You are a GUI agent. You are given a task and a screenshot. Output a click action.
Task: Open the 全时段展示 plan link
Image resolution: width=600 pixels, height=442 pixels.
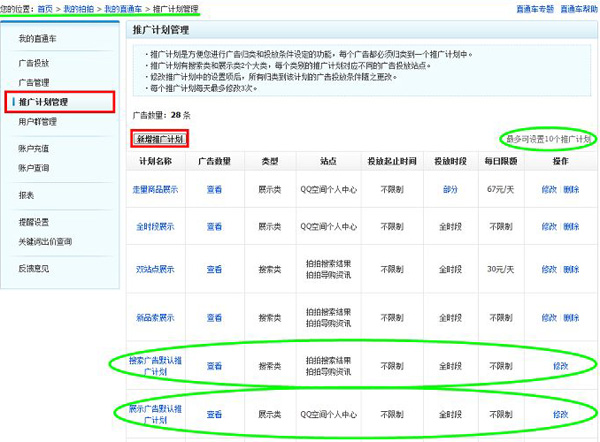click(155, 227)
